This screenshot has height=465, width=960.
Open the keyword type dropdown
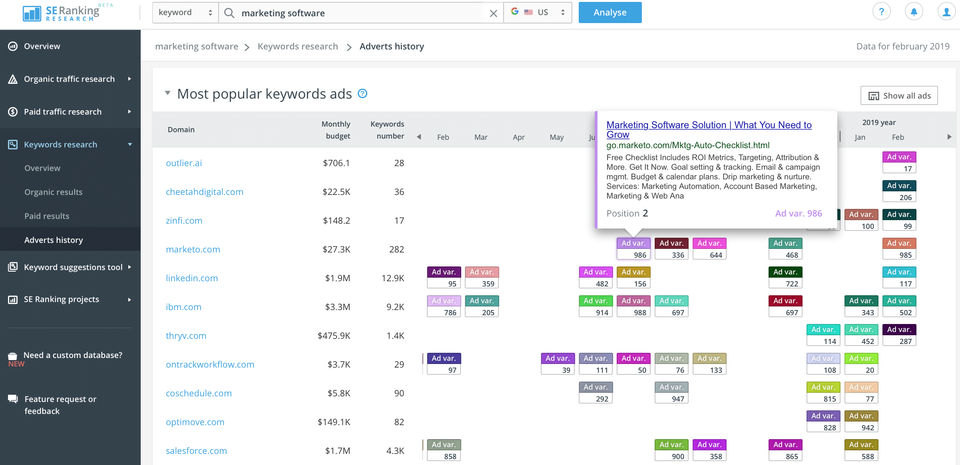[185, 13]
